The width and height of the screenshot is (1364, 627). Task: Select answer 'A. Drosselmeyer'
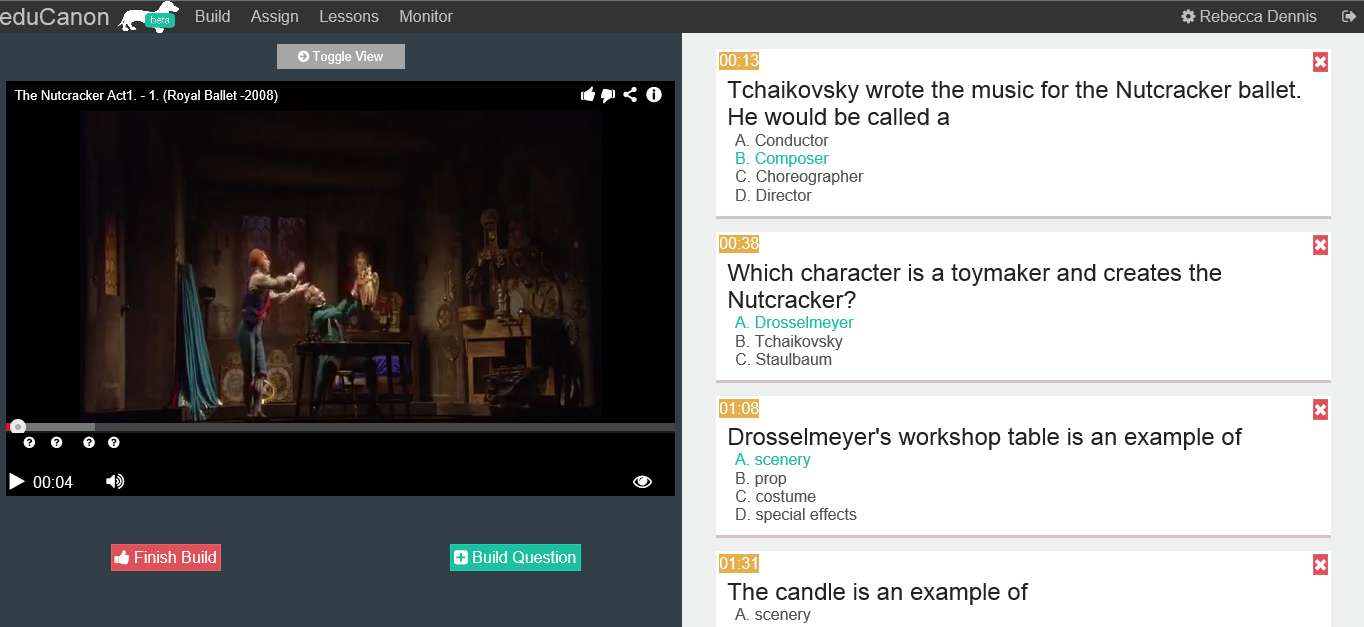(x=794, y=322)
